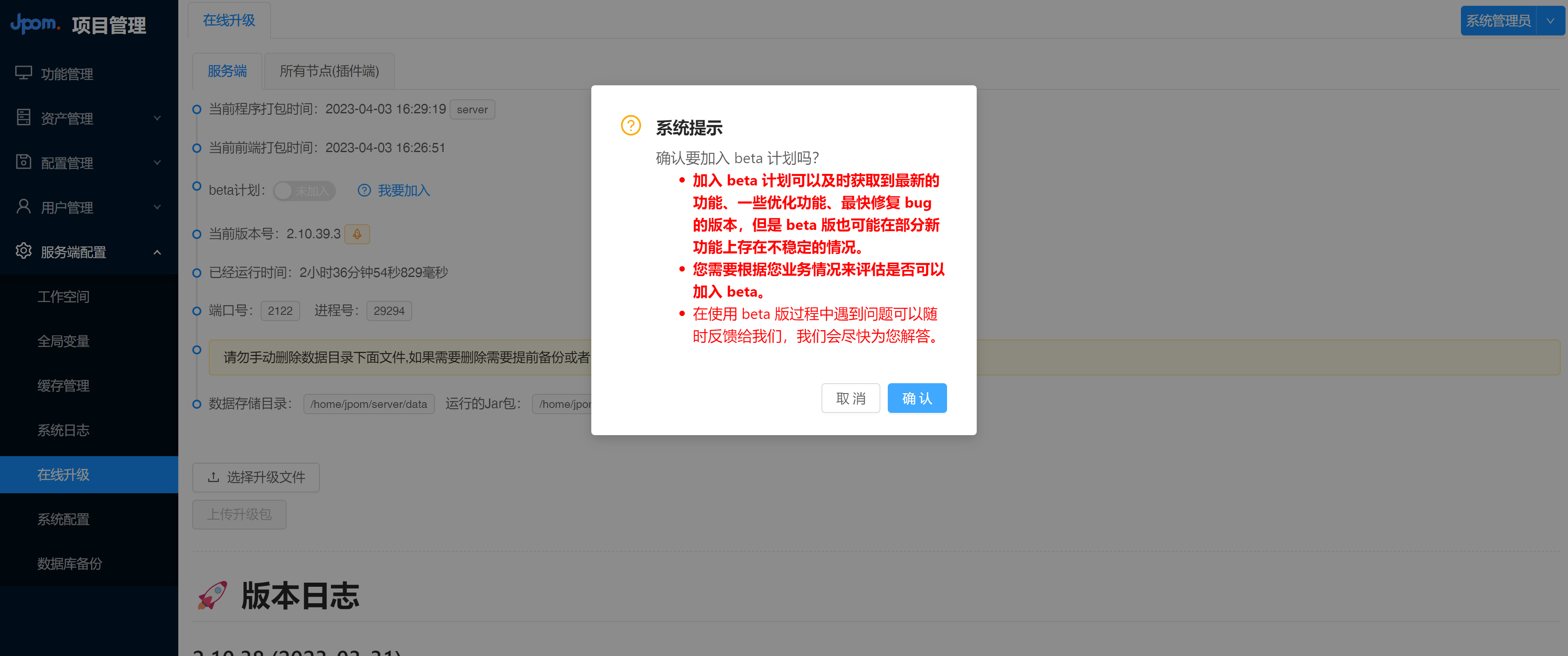Collapse the 服务端配置 submenu
The width and height of the screenshot is (1568, 656).
pyautogui.click(x=157, y=251)
